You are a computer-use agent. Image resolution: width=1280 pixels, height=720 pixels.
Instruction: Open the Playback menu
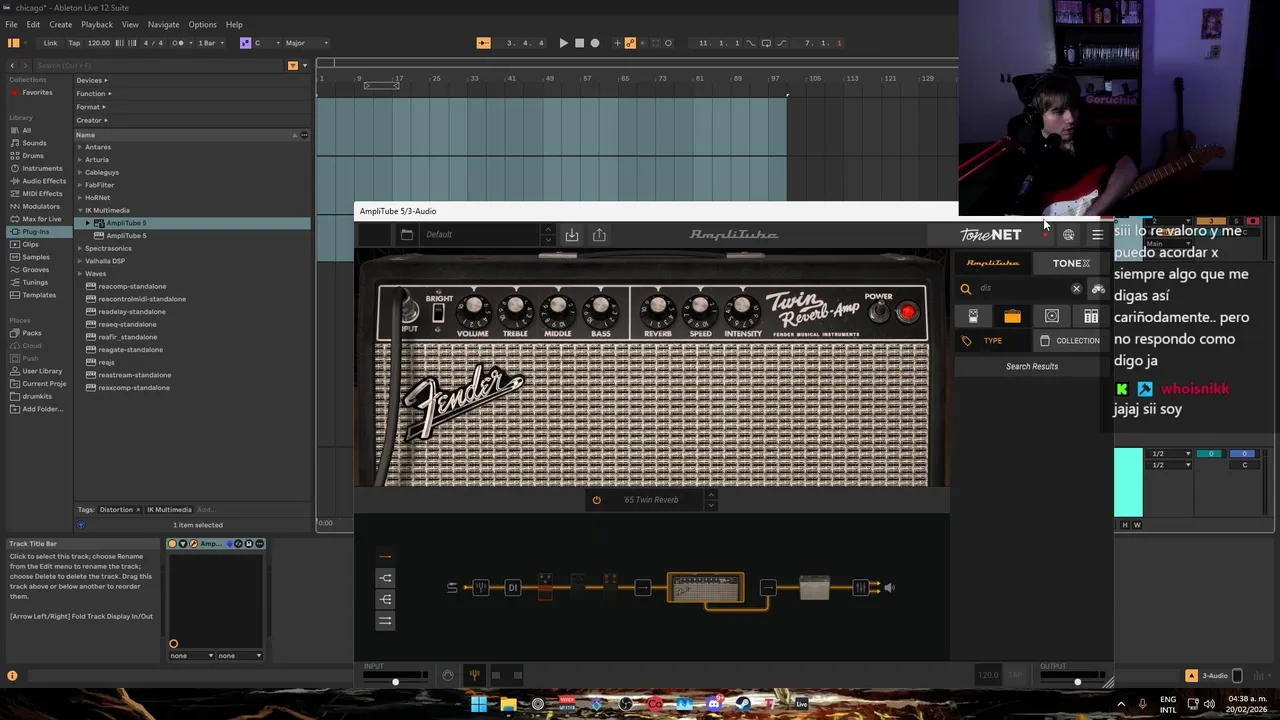[97, 25]
